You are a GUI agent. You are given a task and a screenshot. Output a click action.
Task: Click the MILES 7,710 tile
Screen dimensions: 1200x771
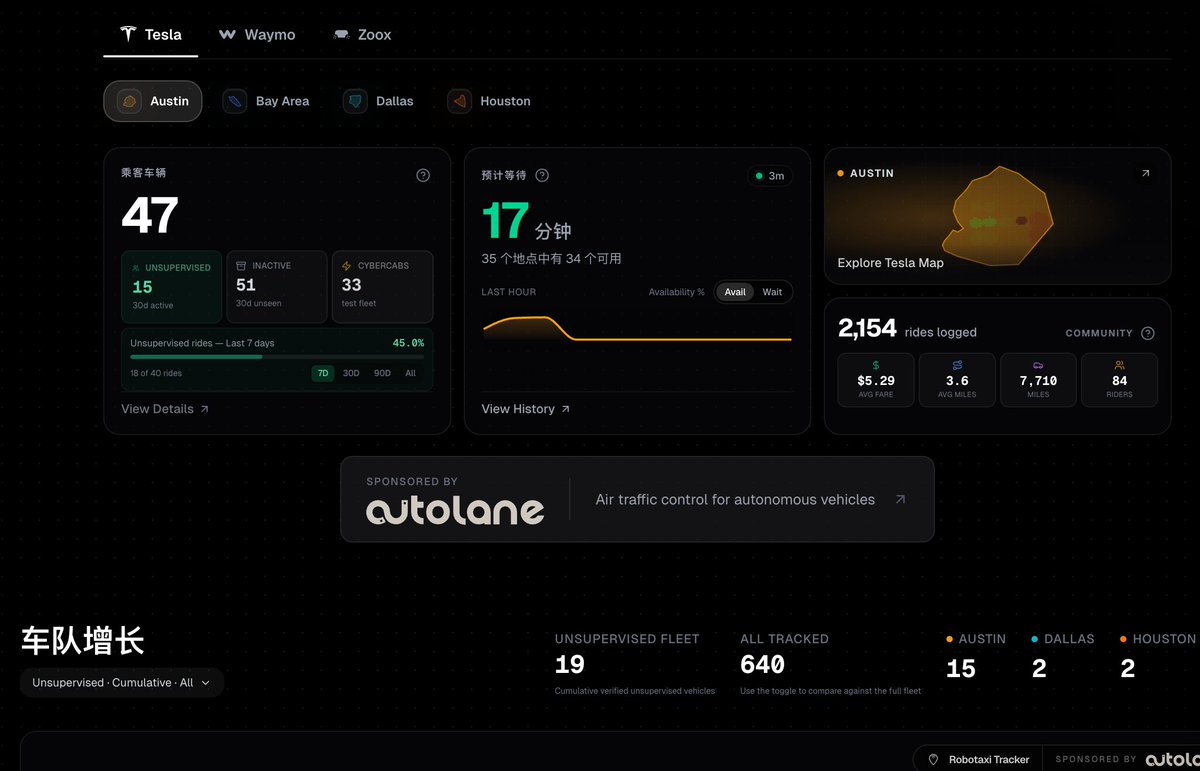pos(1038,380)
